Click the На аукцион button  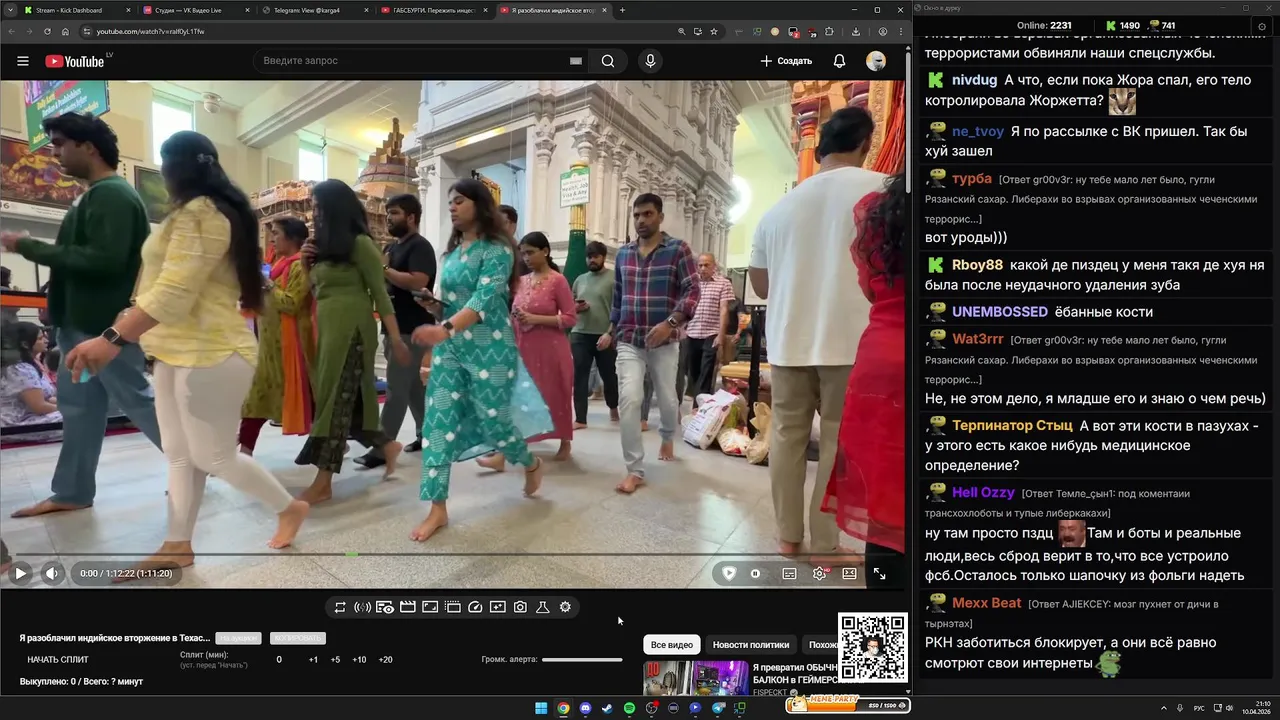point(239,638)
